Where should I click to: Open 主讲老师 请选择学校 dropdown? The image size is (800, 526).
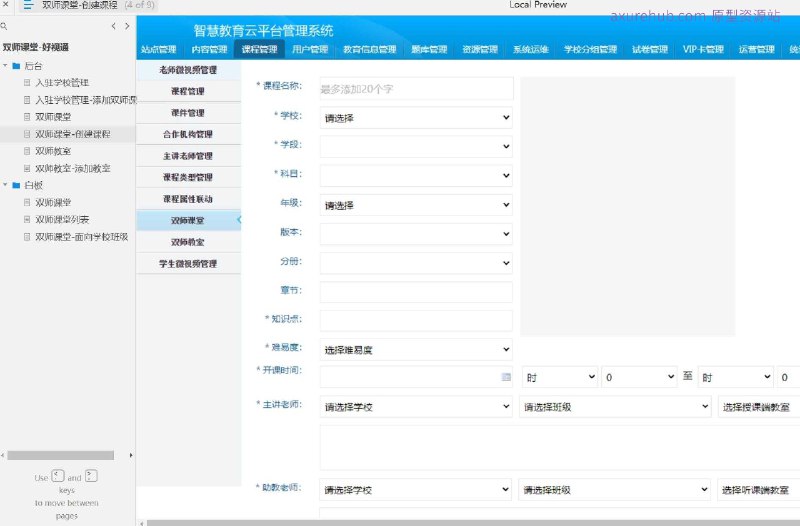[x=416, y=407]
